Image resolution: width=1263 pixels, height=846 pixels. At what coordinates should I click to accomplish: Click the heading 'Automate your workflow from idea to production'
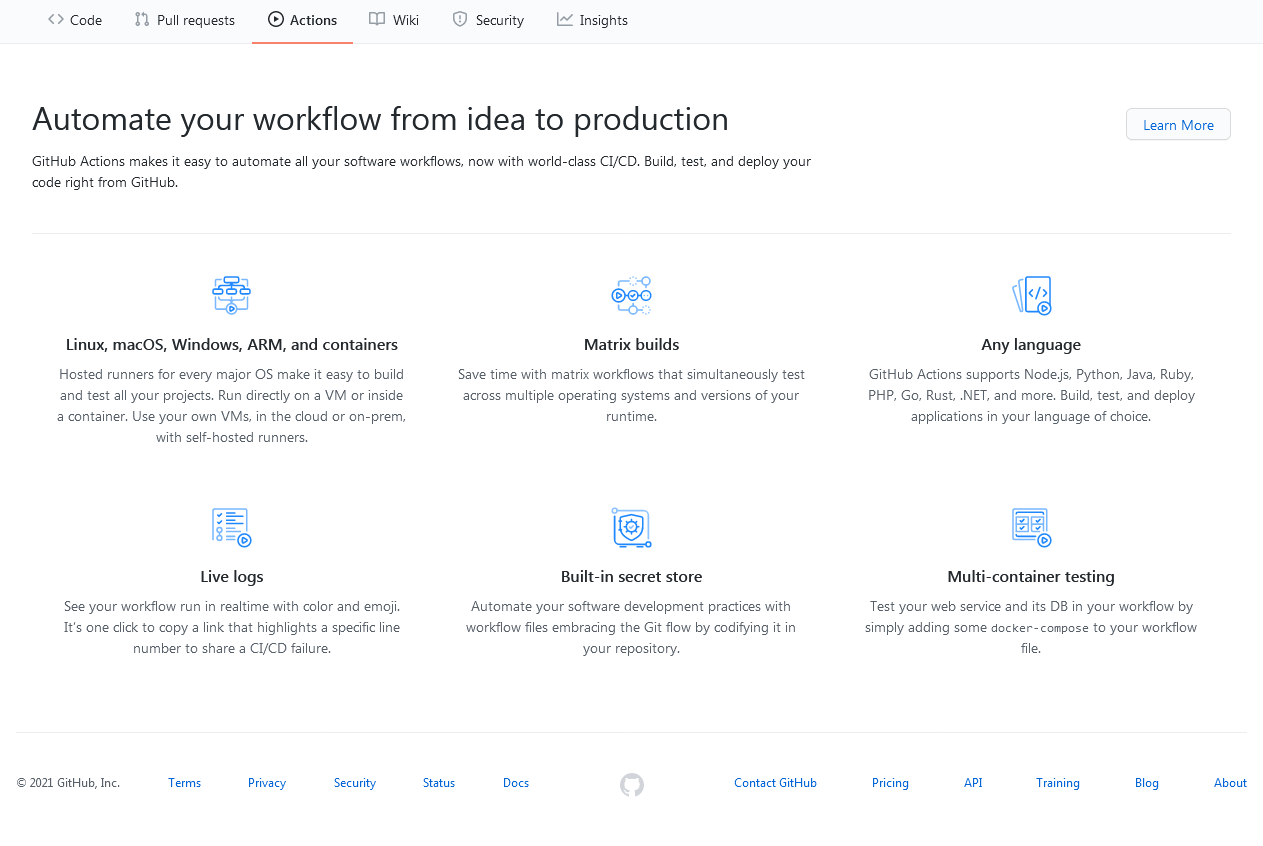(380, 119)
